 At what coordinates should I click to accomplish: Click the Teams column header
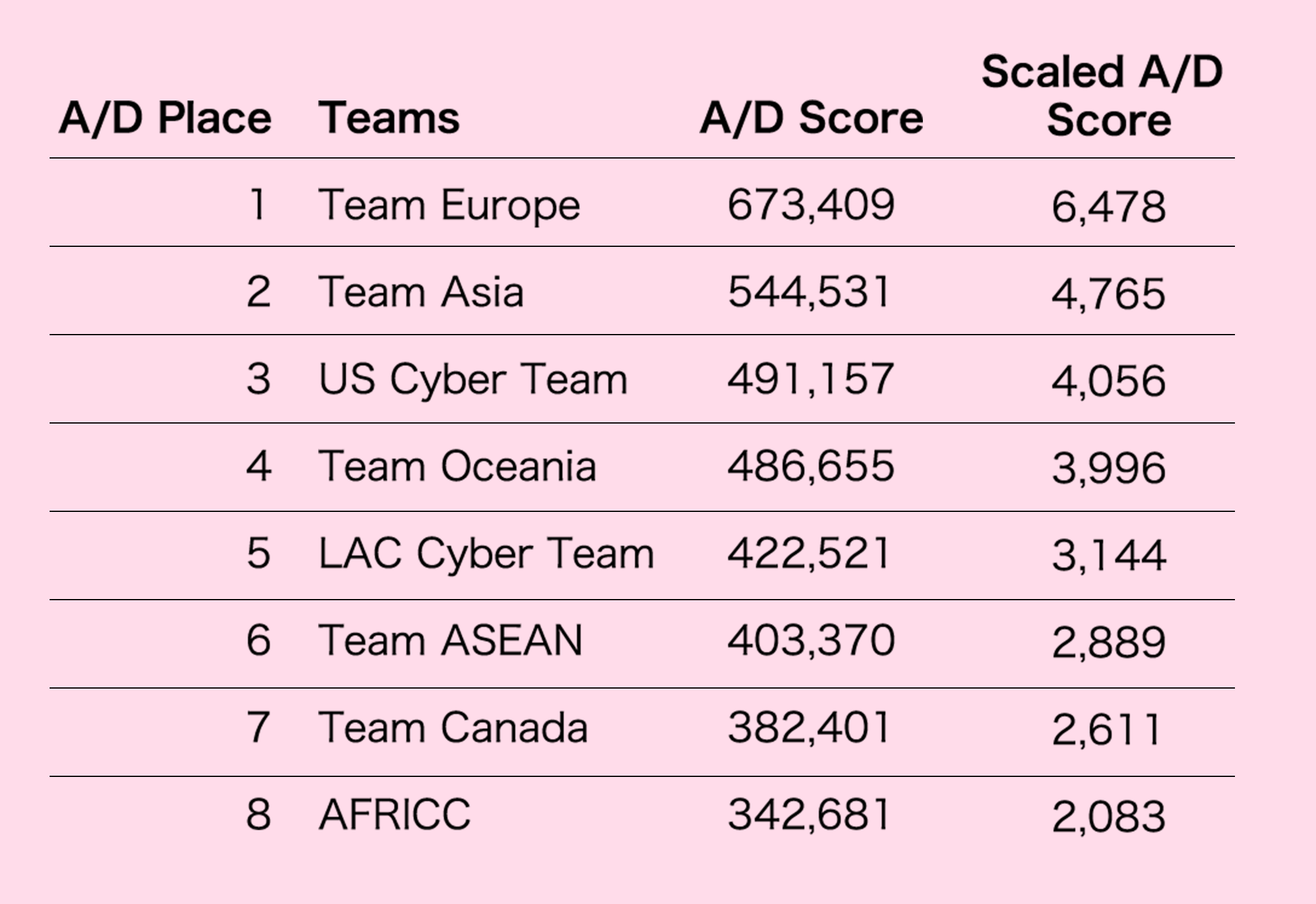389,117
